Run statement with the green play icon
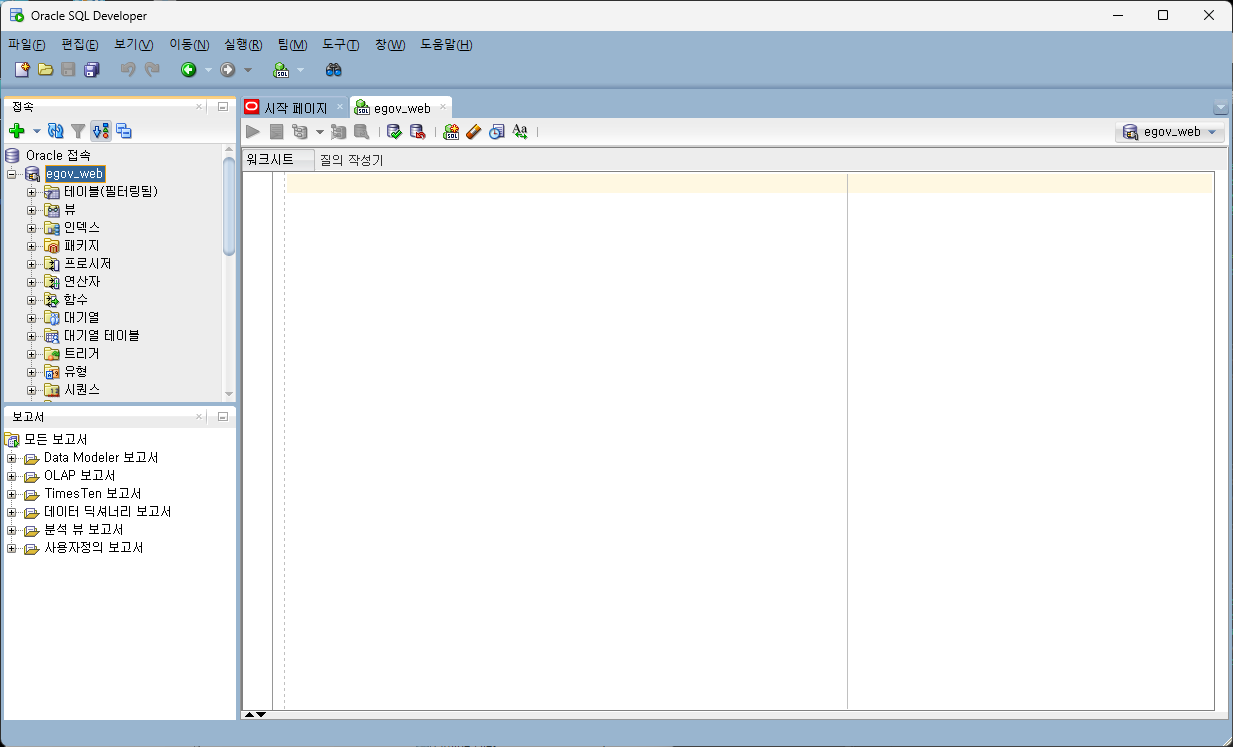Viewport: 1233px width, 747px height. (253, 132)
